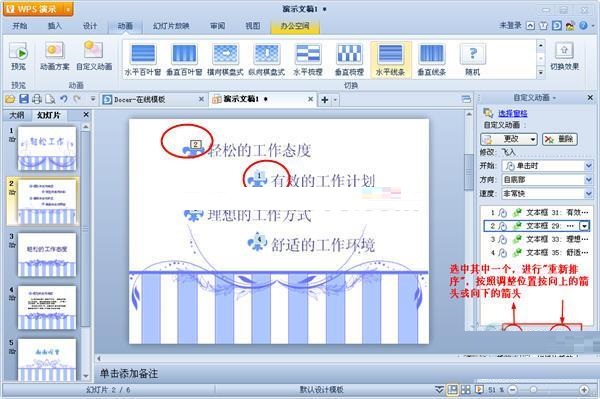Select slide 4 thumbnail
The width and height of the screenshot is (600, 399).
point(47,308)
